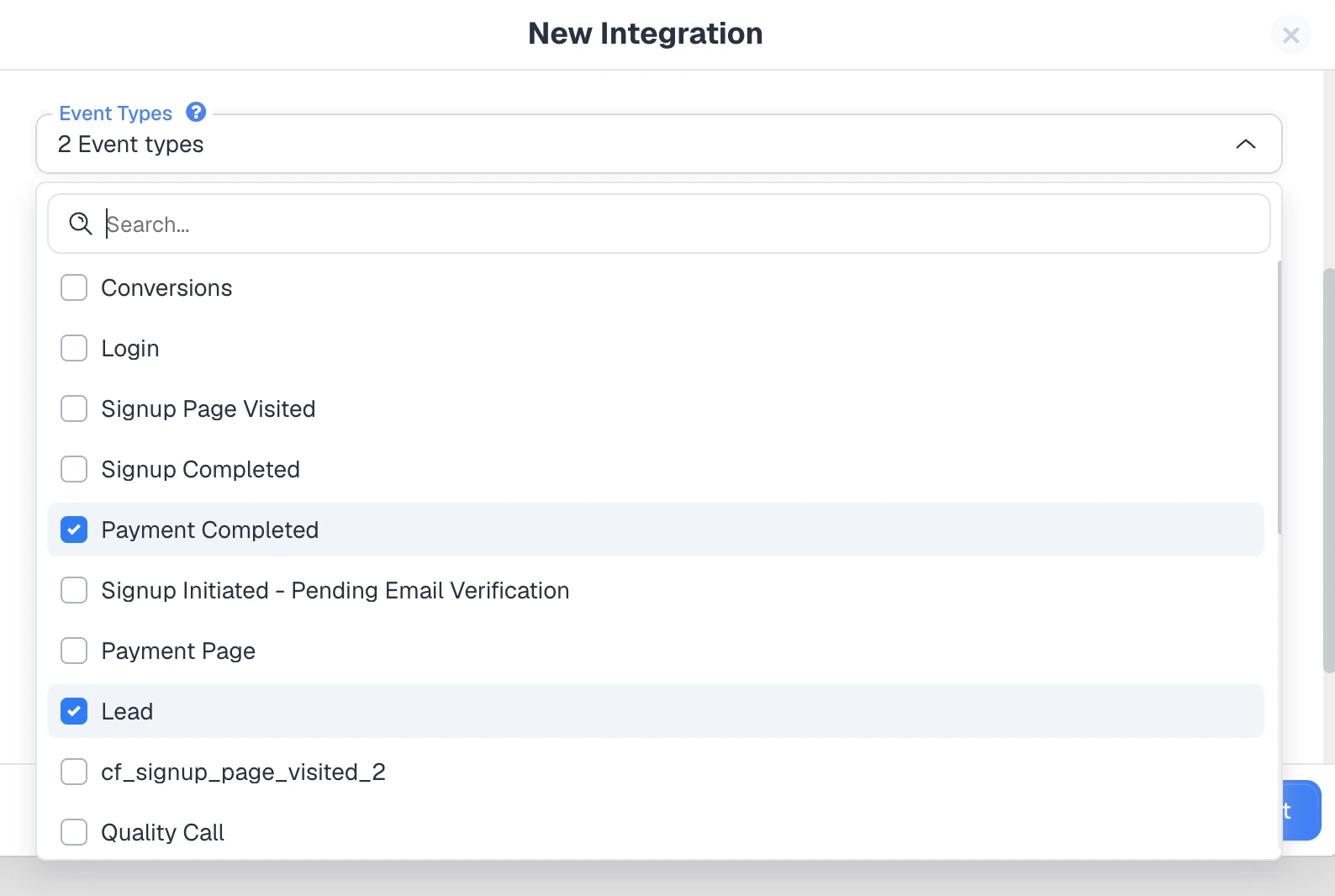Click the '2 Event types' selection box

point(659,144)
